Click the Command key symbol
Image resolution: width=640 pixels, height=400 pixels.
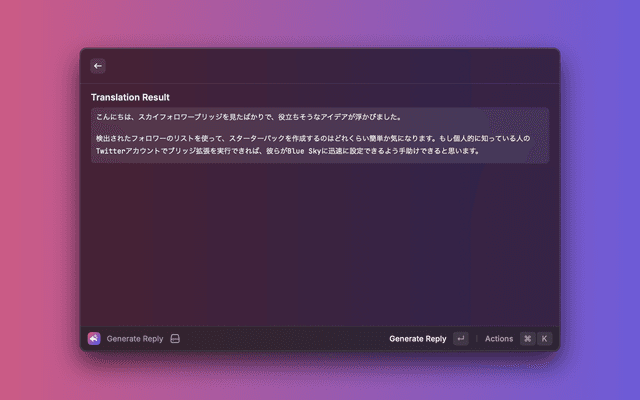point(527,339)
